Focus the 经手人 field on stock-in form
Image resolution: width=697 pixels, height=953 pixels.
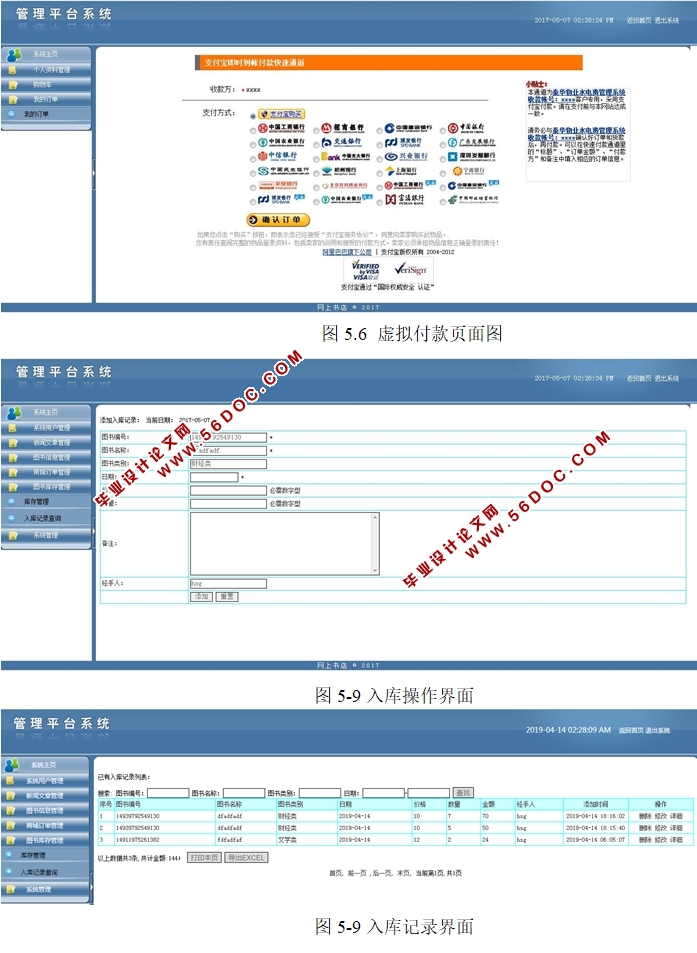pyautogui.click(x=228, y=583)
